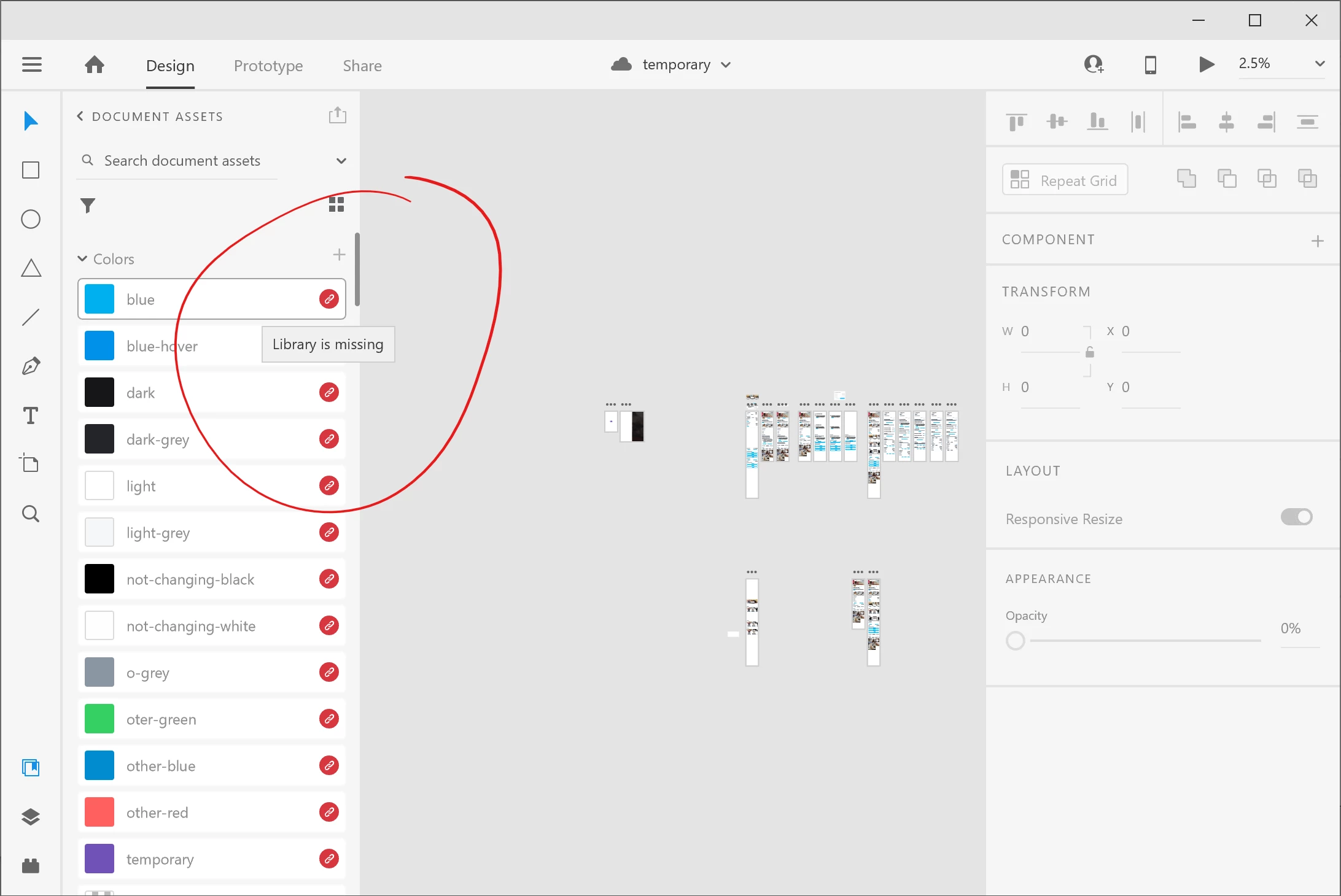
Task: Toggle the Responsive Resize switch
Action: (1296, 517)
